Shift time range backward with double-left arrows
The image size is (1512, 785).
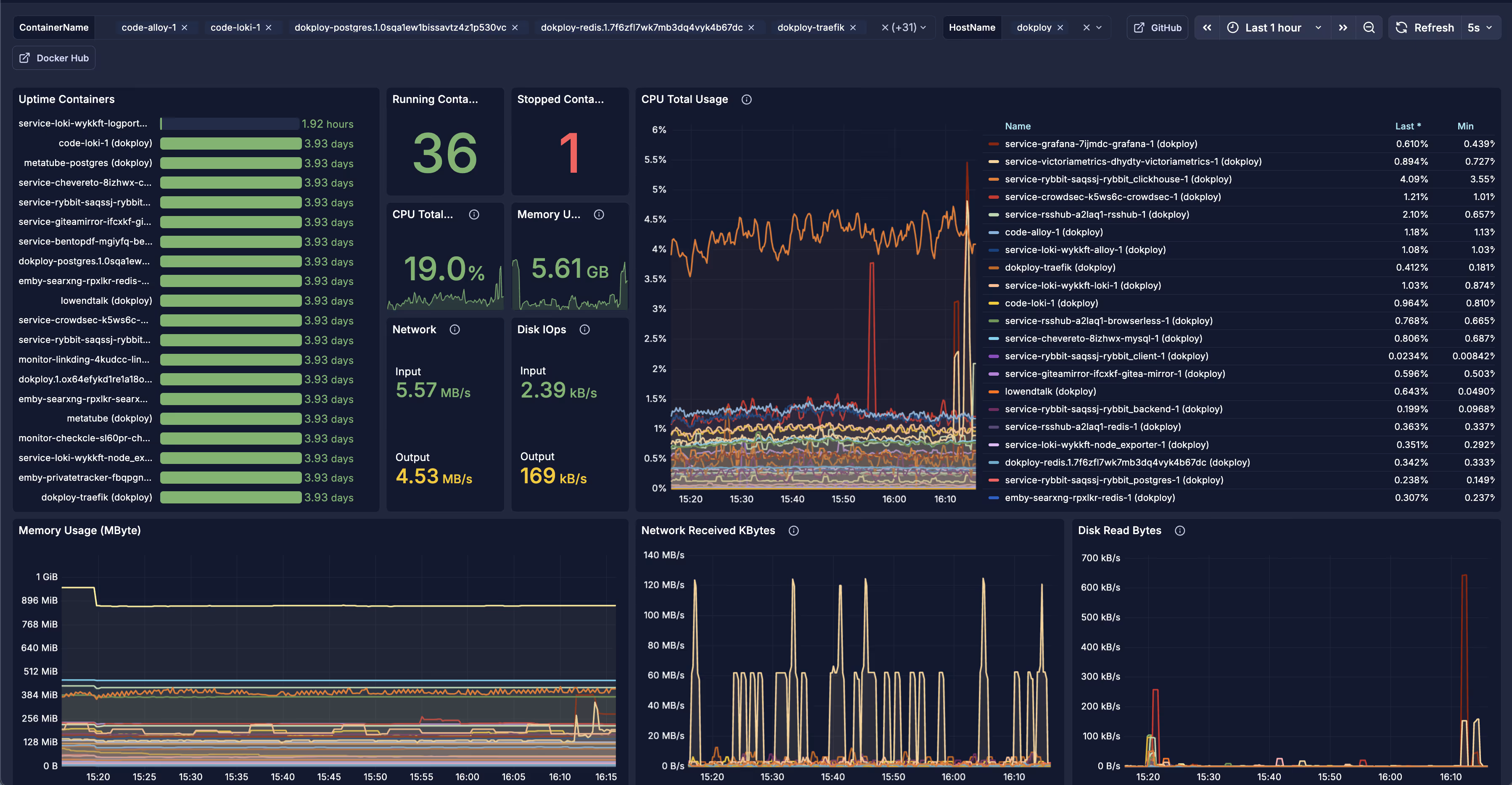[x=1207, y=28]
